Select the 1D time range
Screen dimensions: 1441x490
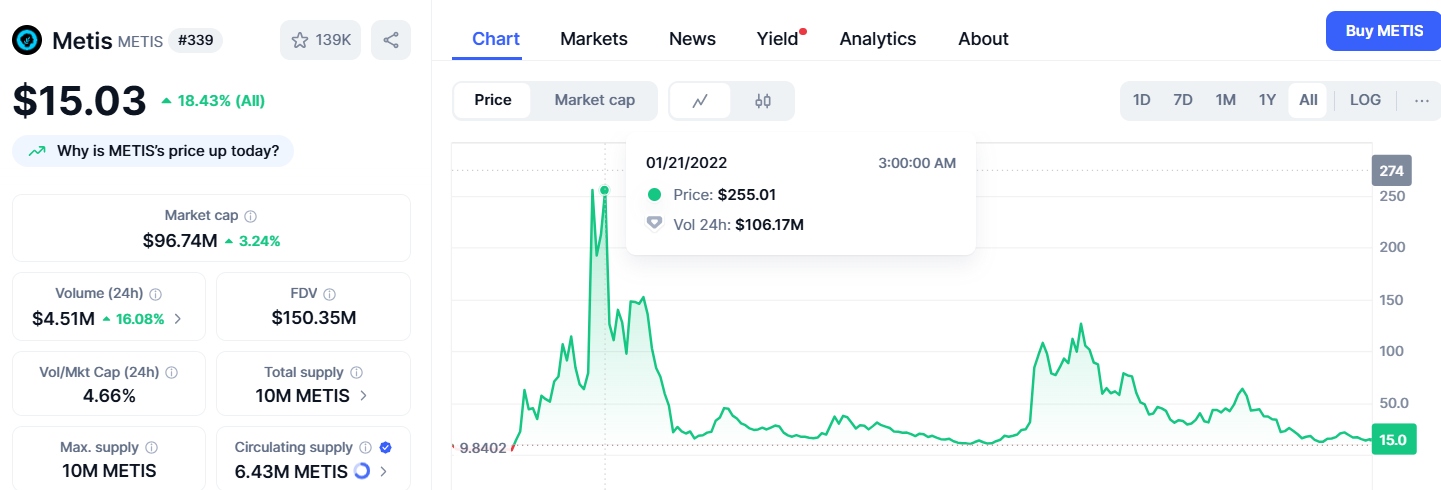pos(1141,100)
